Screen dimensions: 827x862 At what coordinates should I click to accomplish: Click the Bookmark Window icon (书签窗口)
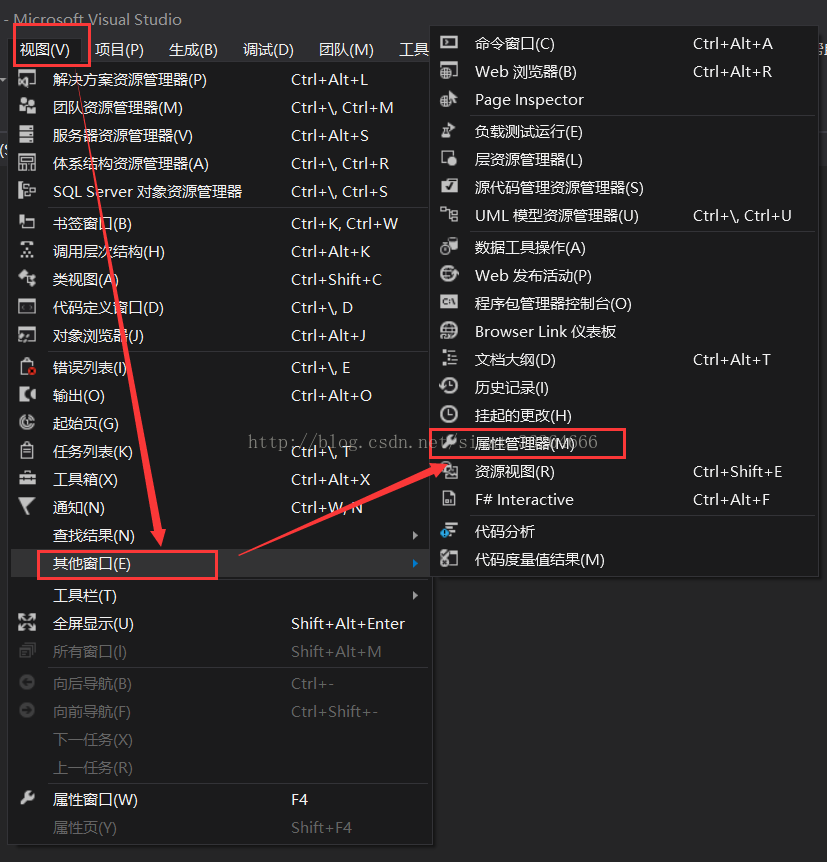[27, 223]
